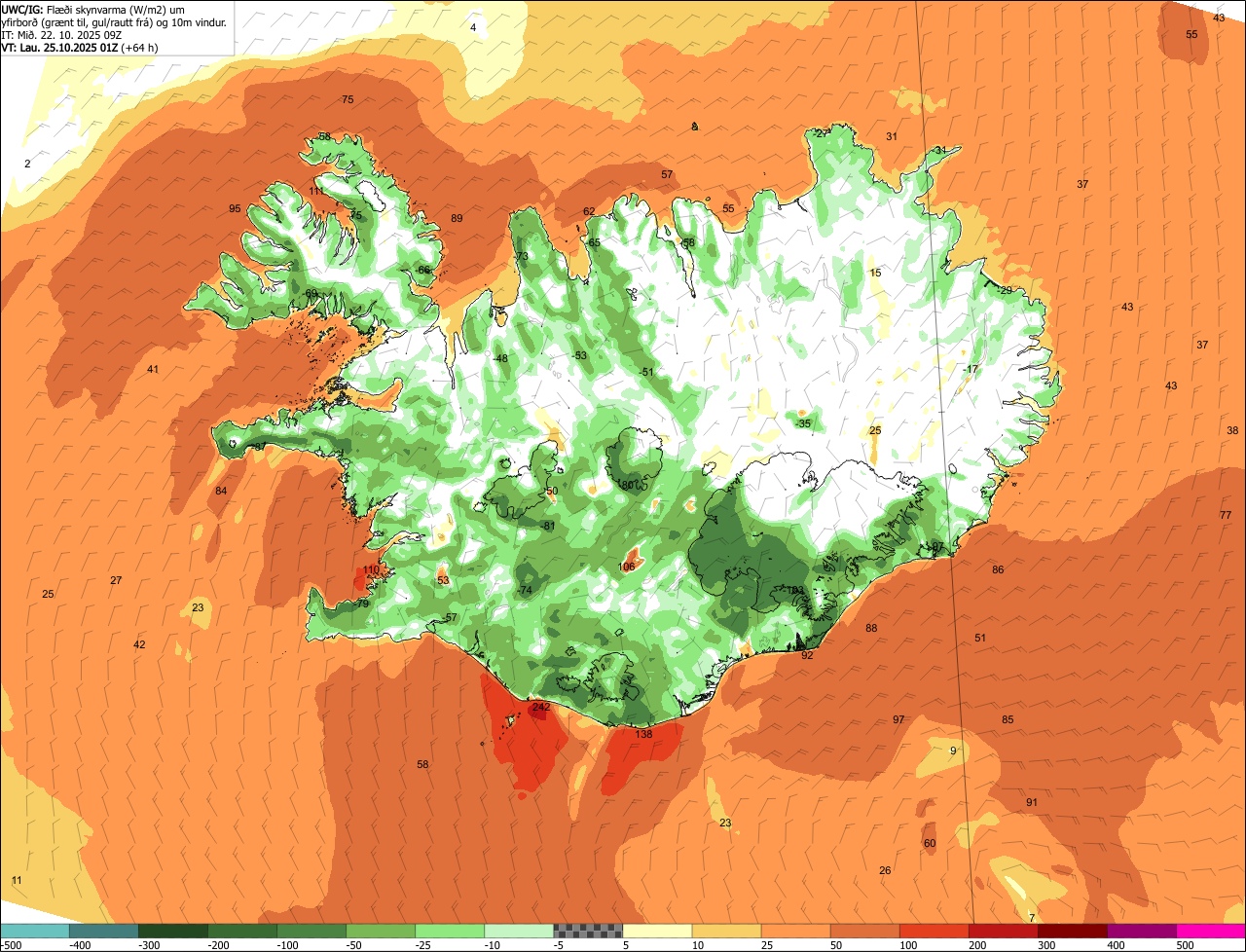Click the teal -500 to -400 legend swatch
Screen dimensions: 1246x952
35,931
